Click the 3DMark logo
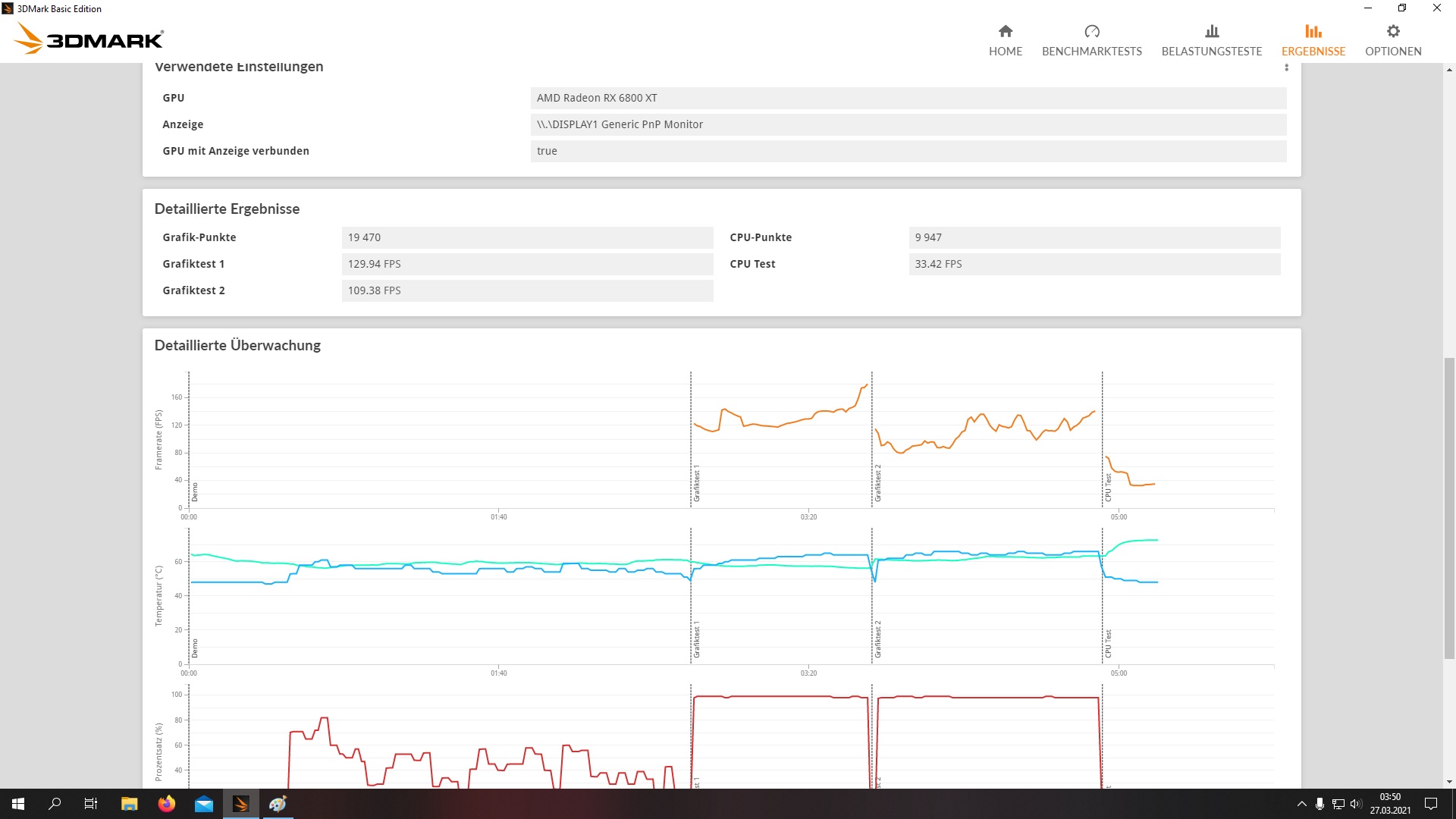The image size is (1456, 819). coord(89,38)
